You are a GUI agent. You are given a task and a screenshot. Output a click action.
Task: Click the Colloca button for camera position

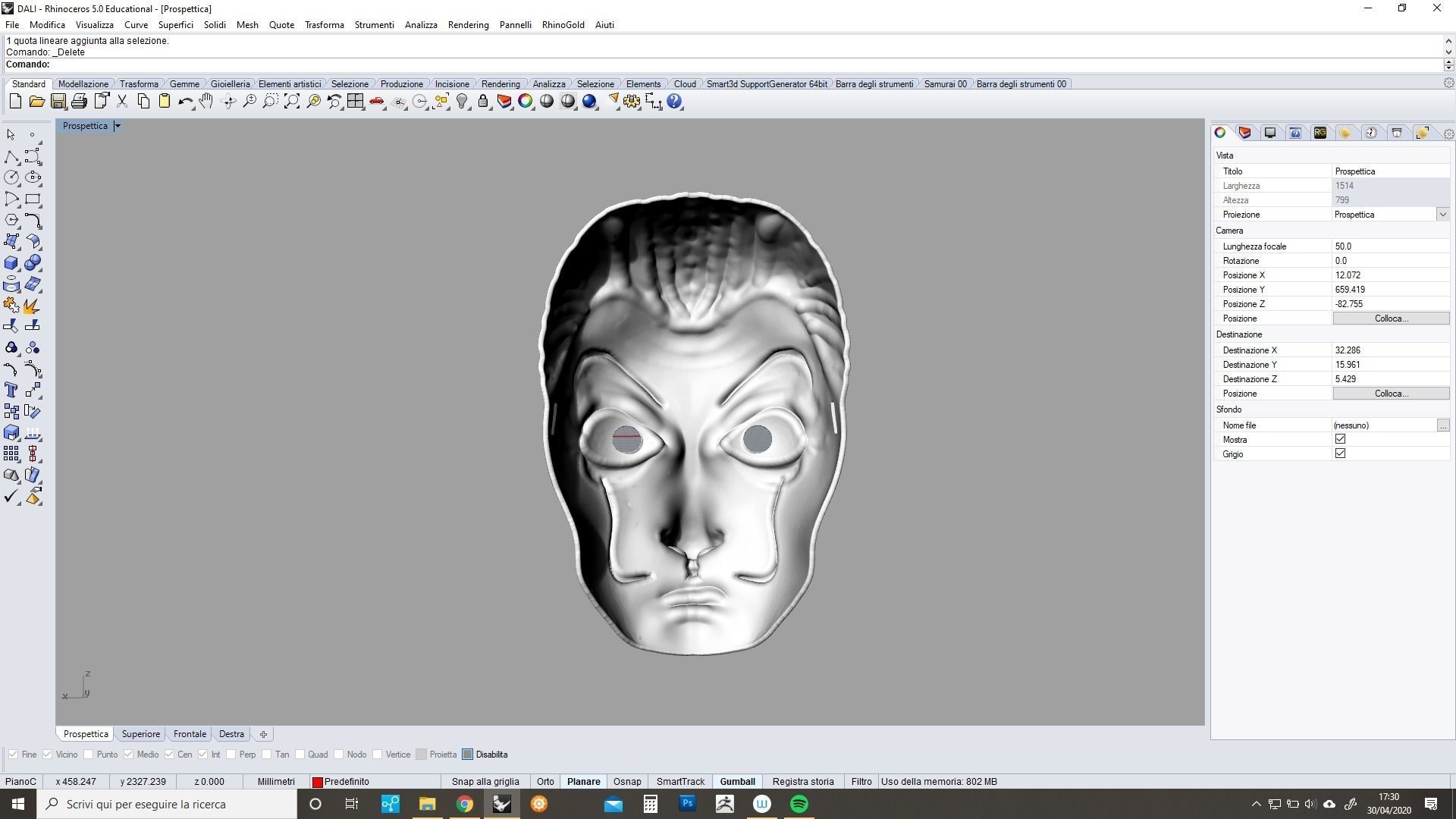[x=1391, y=318]
